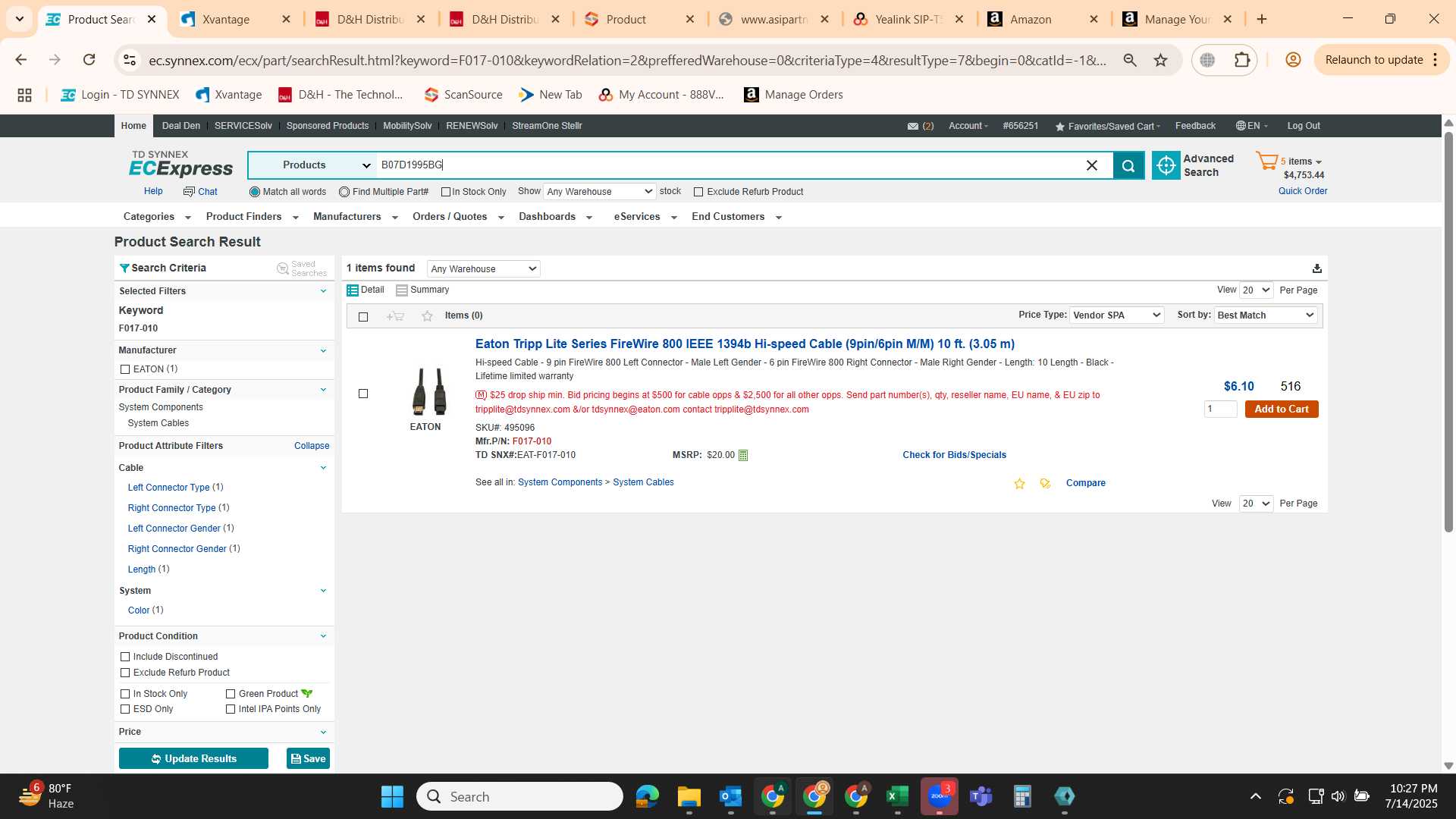Screen dimensions: 1456x819
Task: Clear the search box with the X icon
Action: pyautogui.click(x=1092, y=165)
